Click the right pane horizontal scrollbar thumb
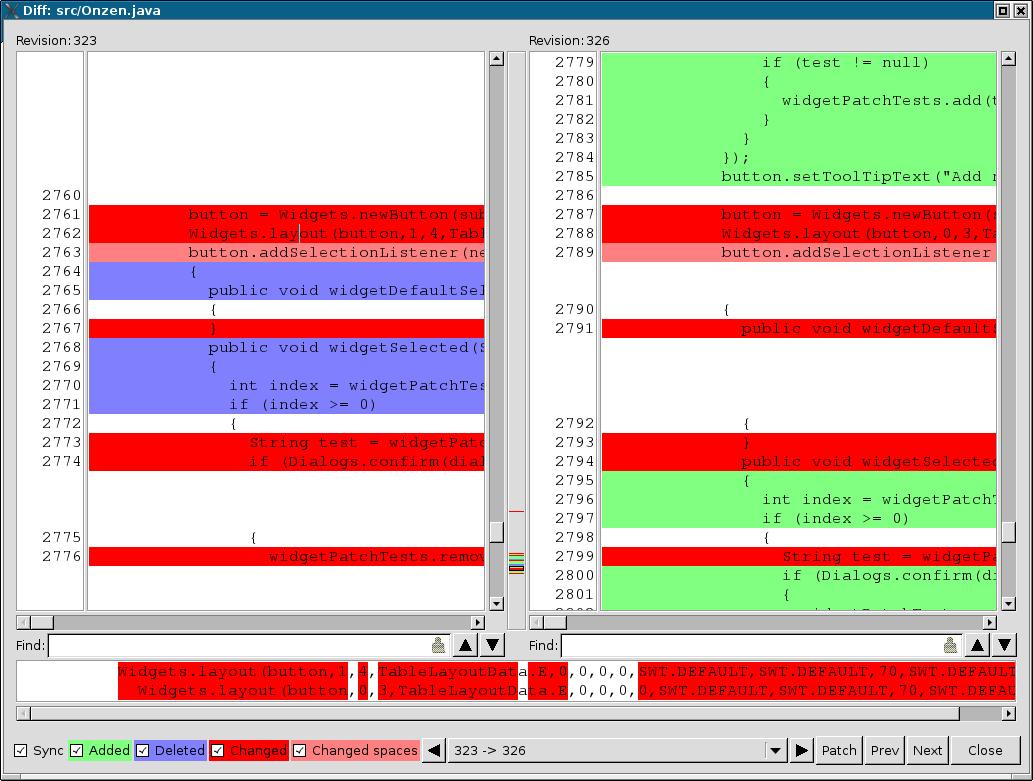Viewport: 1033px width, 781px height. coord(554,622)
